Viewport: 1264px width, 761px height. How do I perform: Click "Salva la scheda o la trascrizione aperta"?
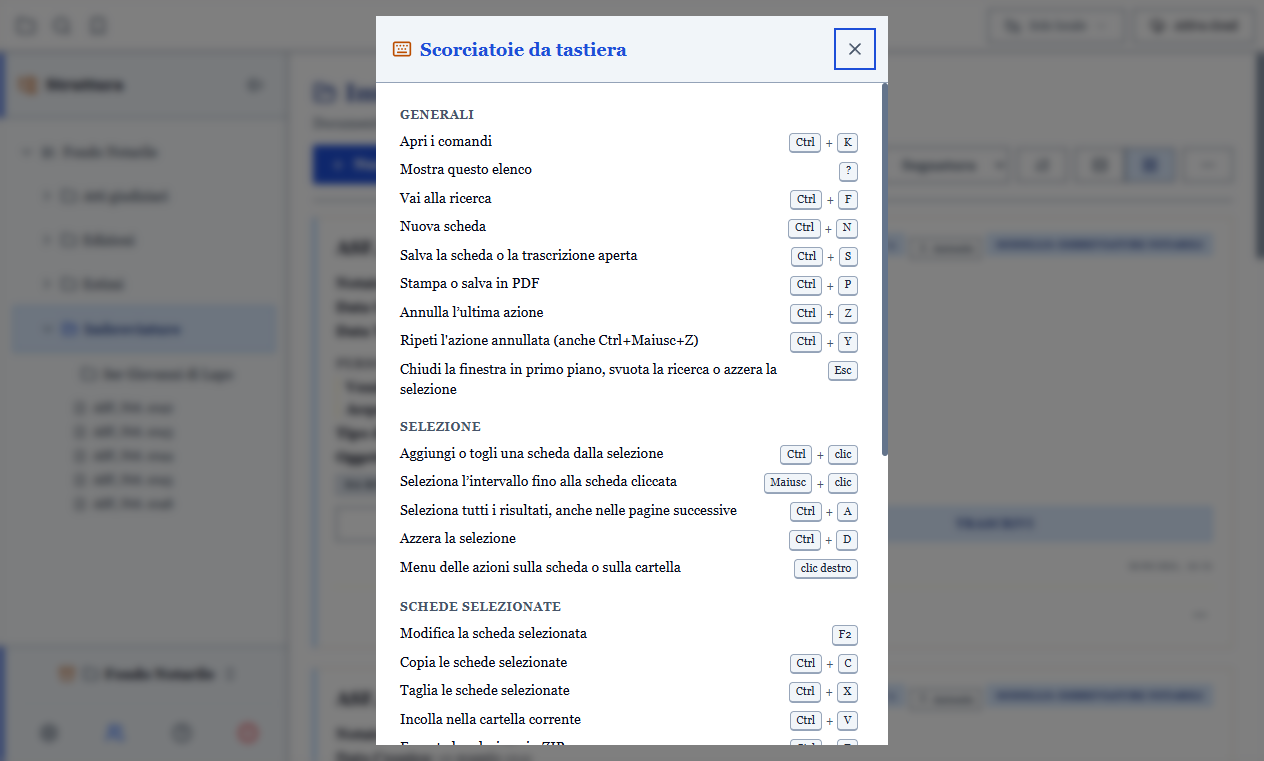pyautogui.click(x=519, y=256)
